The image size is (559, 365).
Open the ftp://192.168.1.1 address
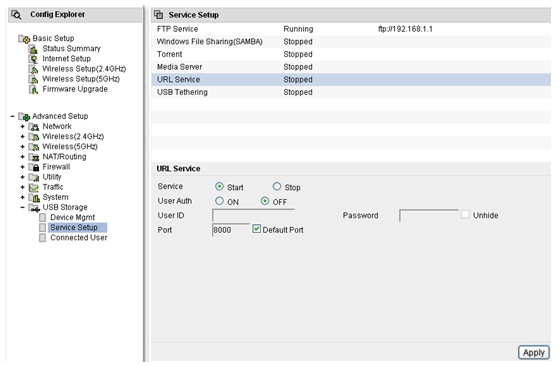405,29
